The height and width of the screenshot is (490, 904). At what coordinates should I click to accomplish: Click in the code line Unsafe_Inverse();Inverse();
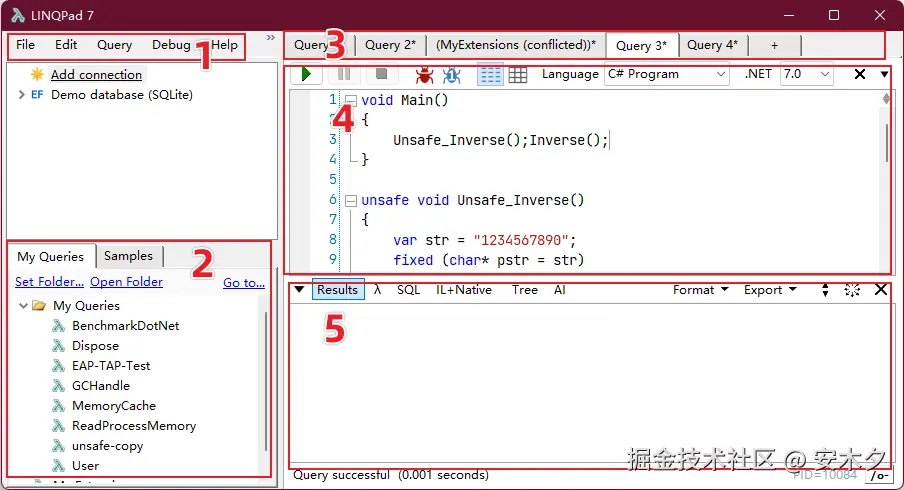click(x=500, y=141)
